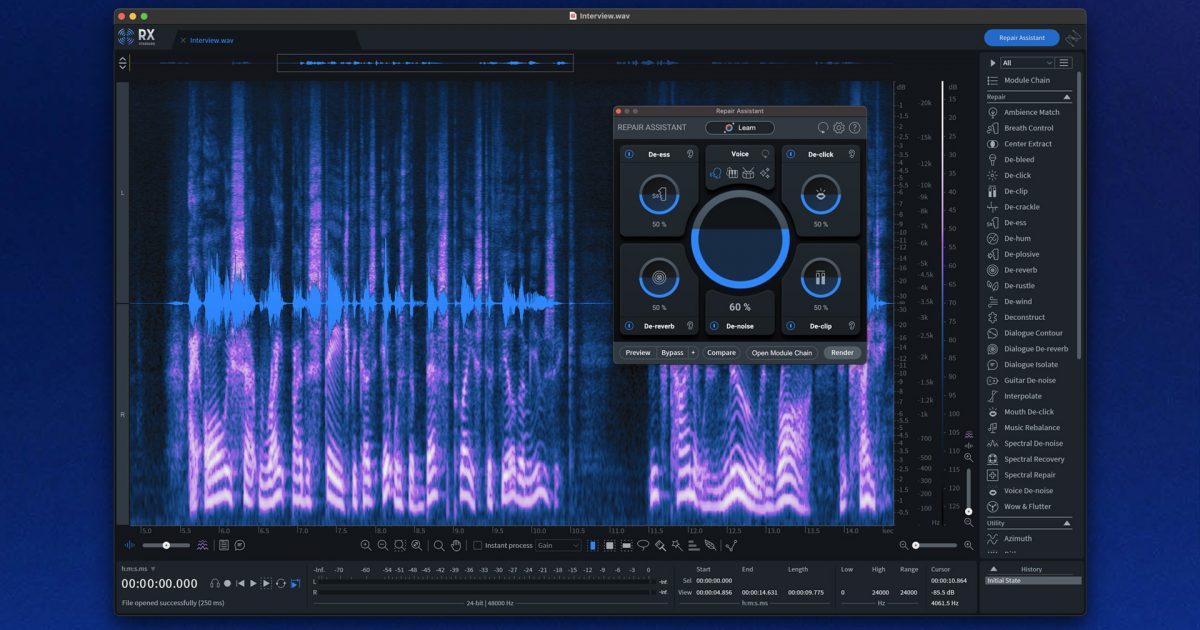Solo listen to De-ess ear icon

[x=690, y=155]
